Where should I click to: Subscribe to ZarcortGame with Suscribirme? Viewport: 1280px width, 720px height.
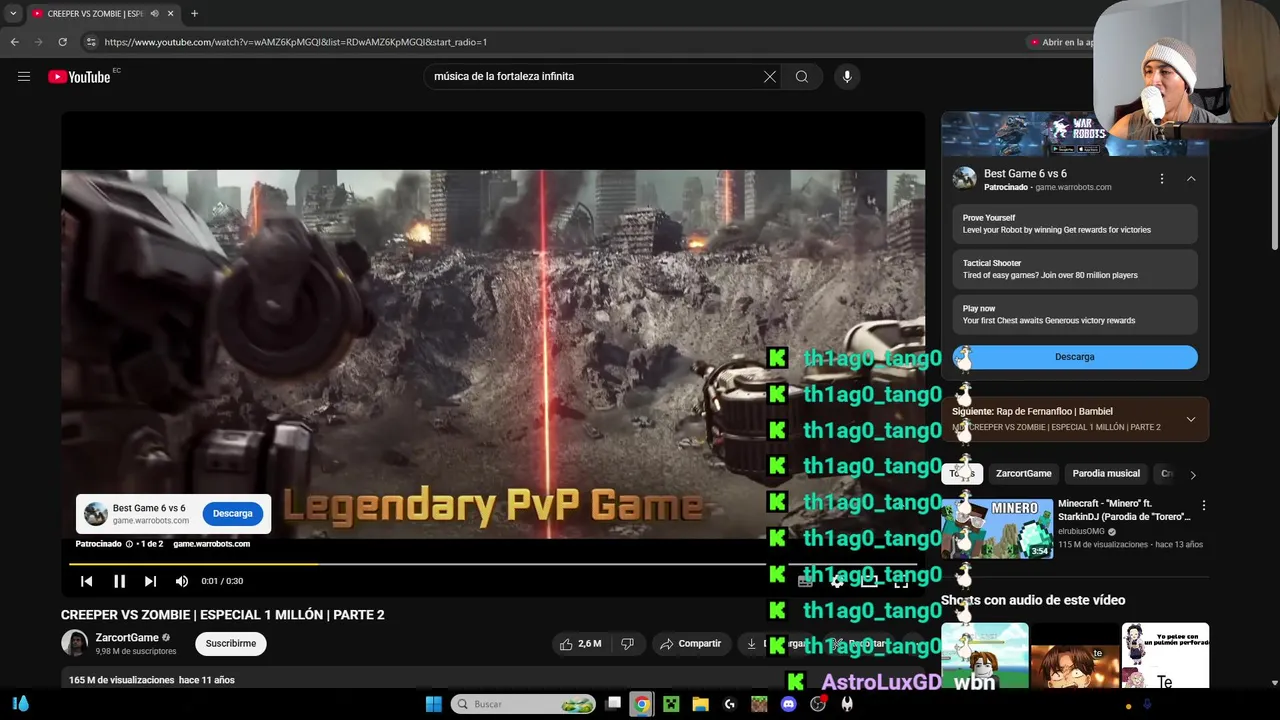pyautogui.click(x=231, y=644)
